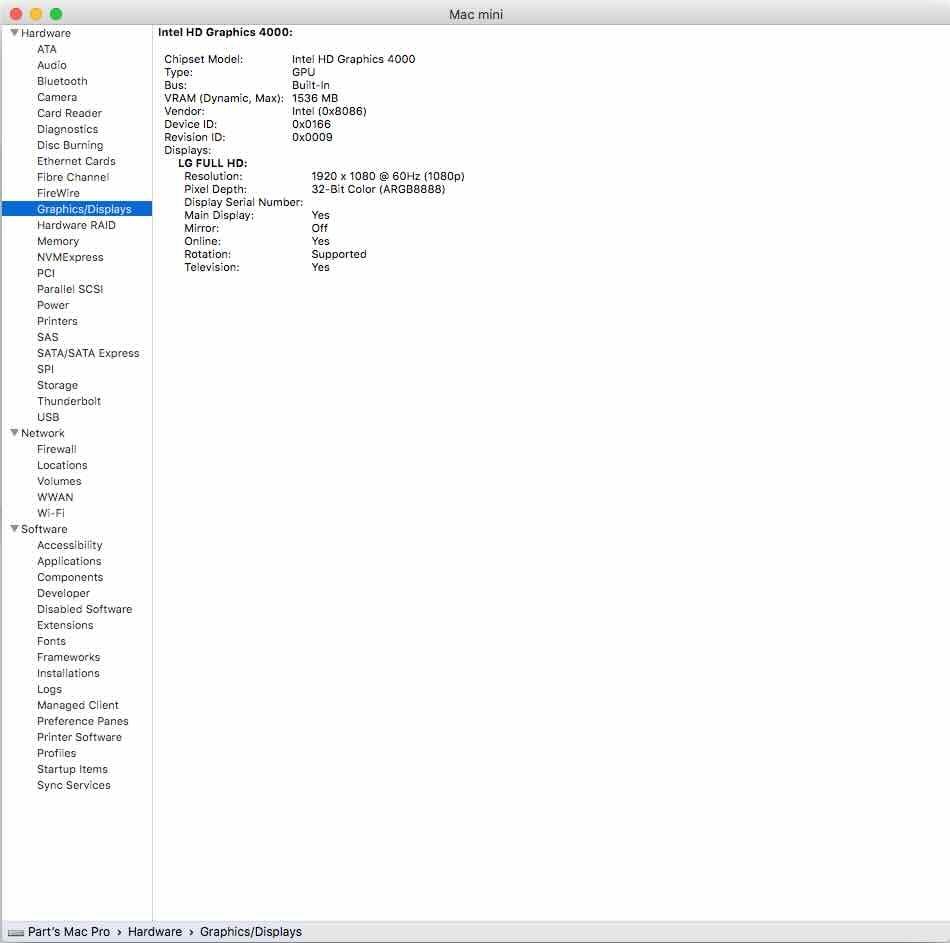Open the NVMExpress entry
Image resolution: width=950 pixels, height=943 pixels.
(70, 258)
